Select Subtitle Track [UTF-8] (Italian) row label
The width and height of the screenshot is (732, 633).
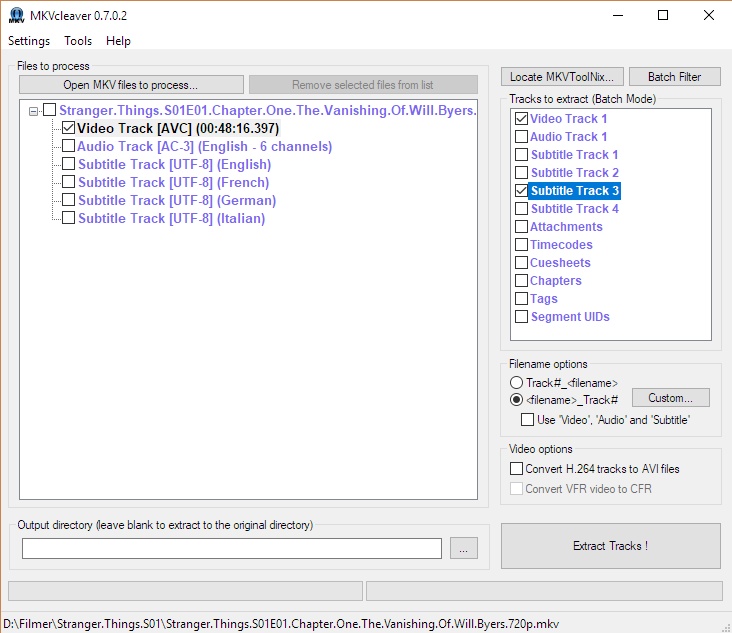(171, 218)
